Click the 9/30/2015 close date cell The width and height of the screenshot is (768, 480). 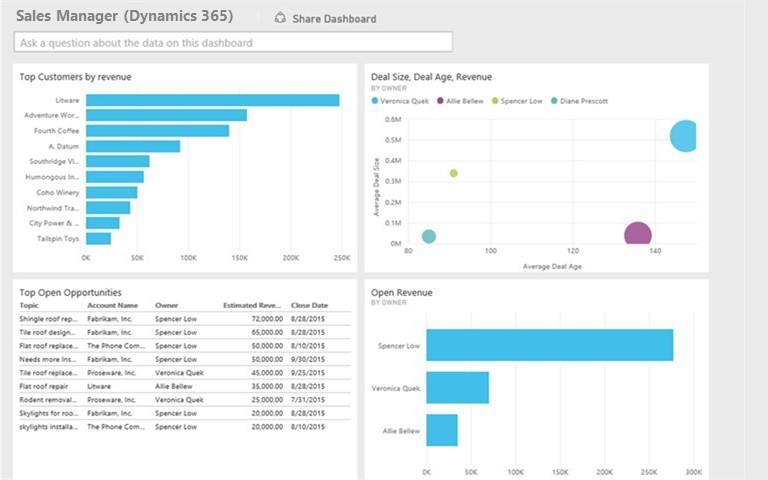(308, 359)
